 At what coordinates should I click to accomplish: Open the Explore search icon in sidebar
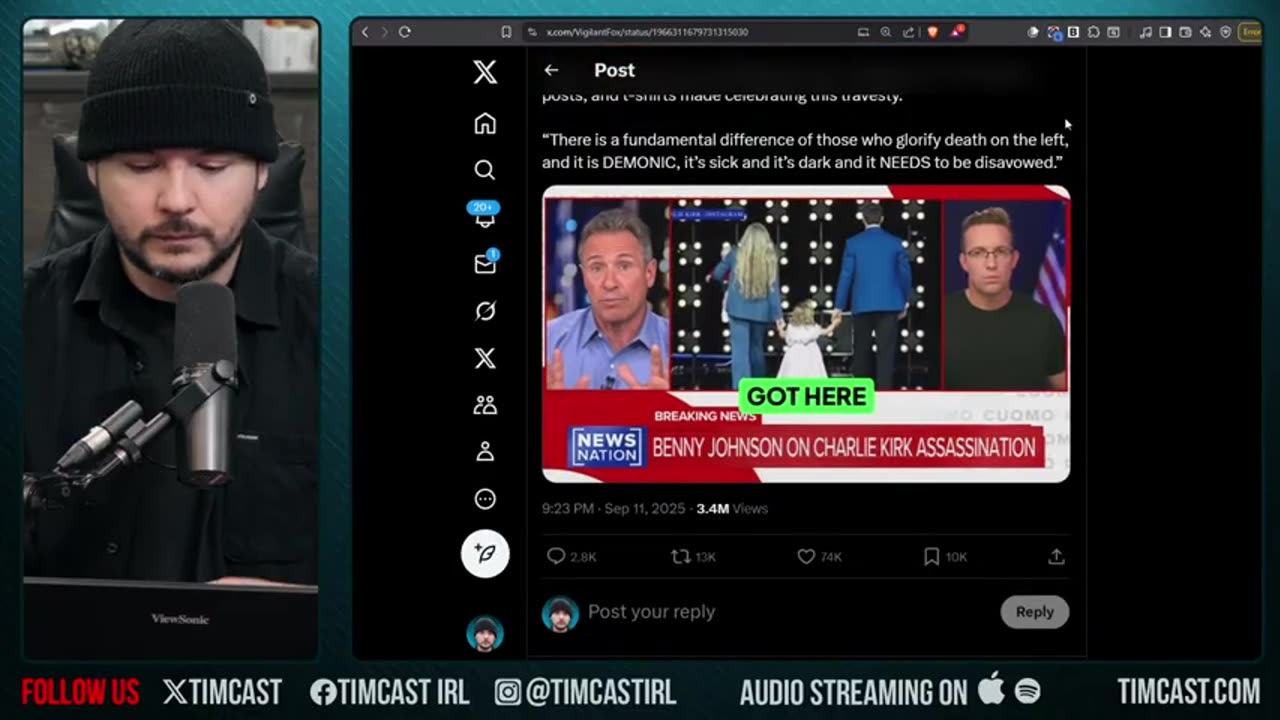[x=485, y=170]
